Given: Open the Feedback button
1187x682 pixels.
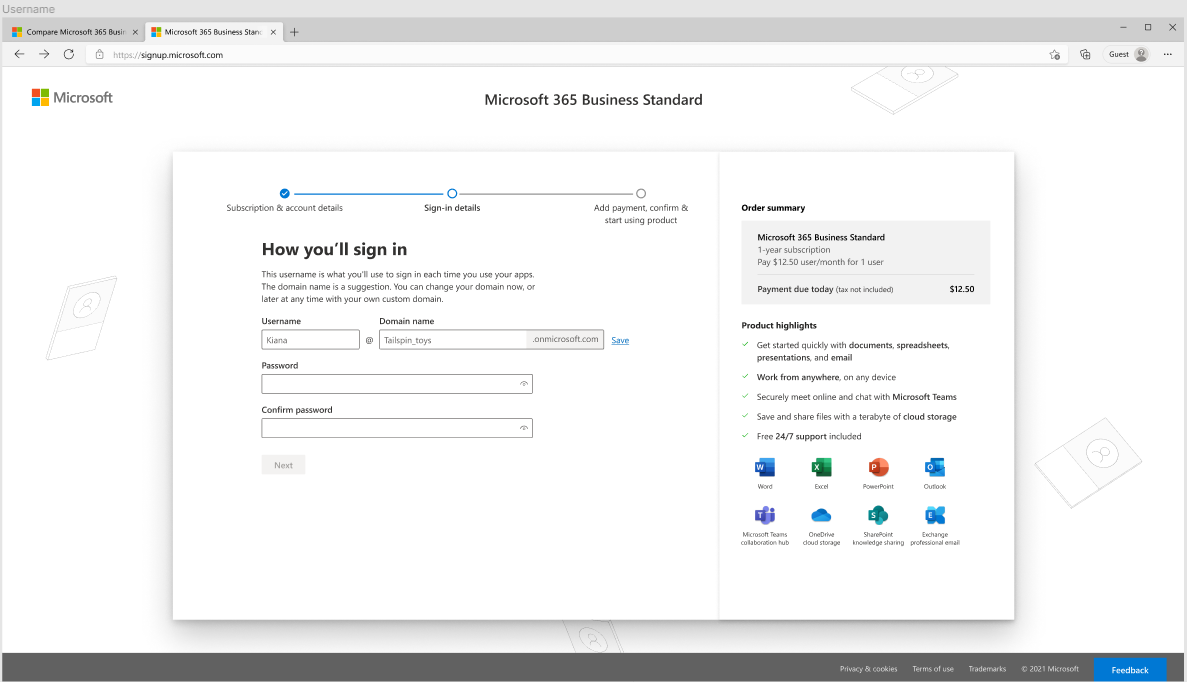Looking at the screenshot, I should pyautogui.click(x=1129, y=670).
